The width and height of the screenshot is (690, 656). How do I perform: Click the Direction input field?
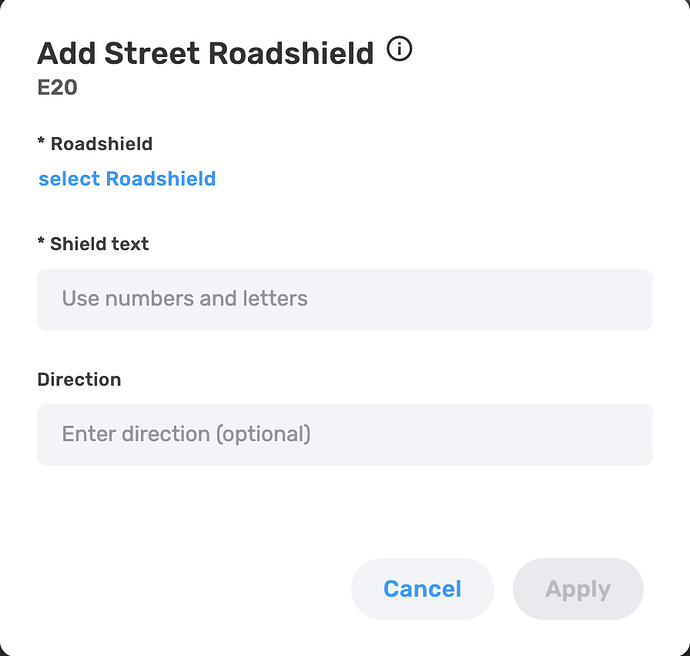(344, 434)
